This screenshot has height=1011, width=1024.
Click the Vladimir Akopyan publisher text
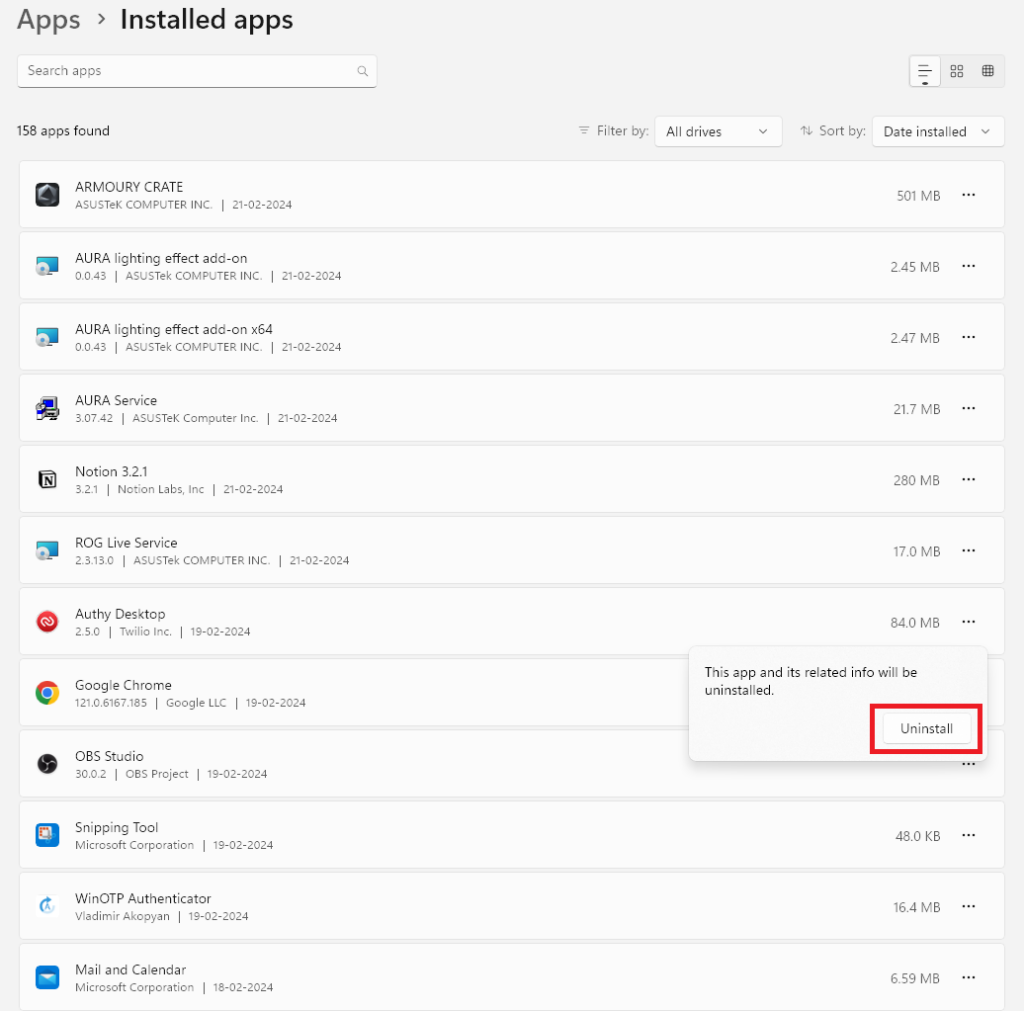click(x=122, y=916)
